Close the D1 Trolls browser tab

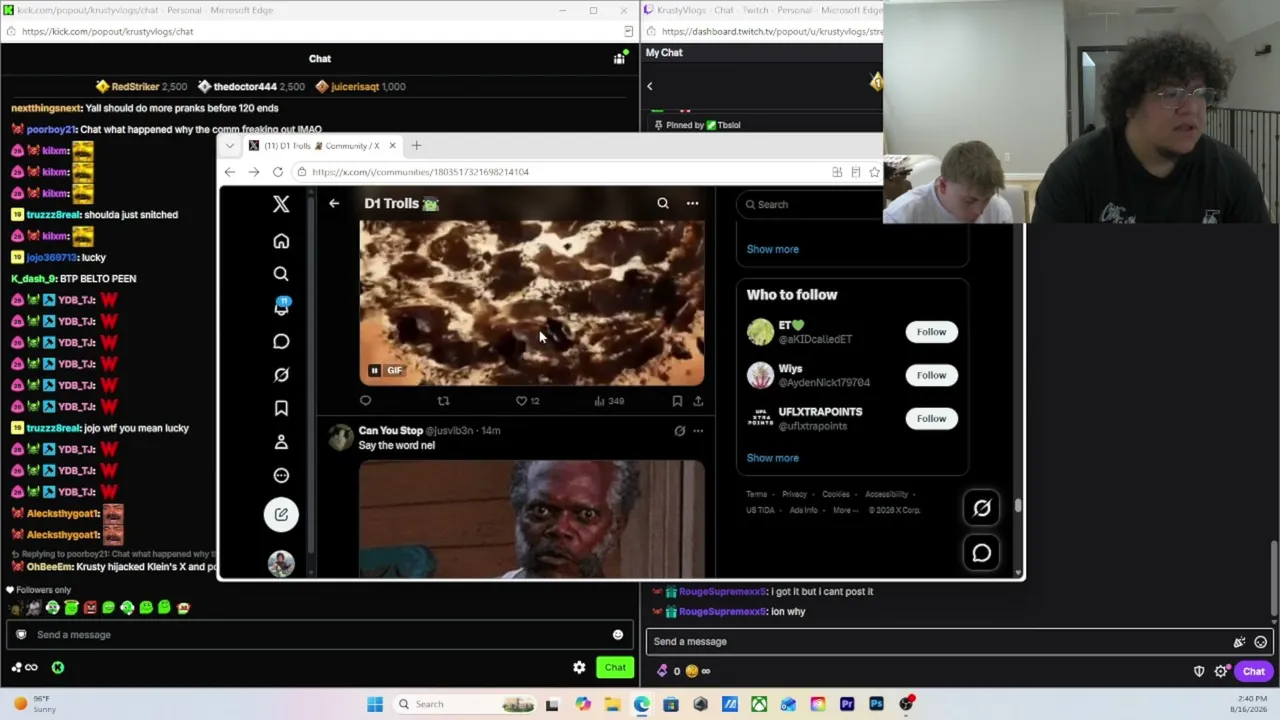tap(392, 146)
